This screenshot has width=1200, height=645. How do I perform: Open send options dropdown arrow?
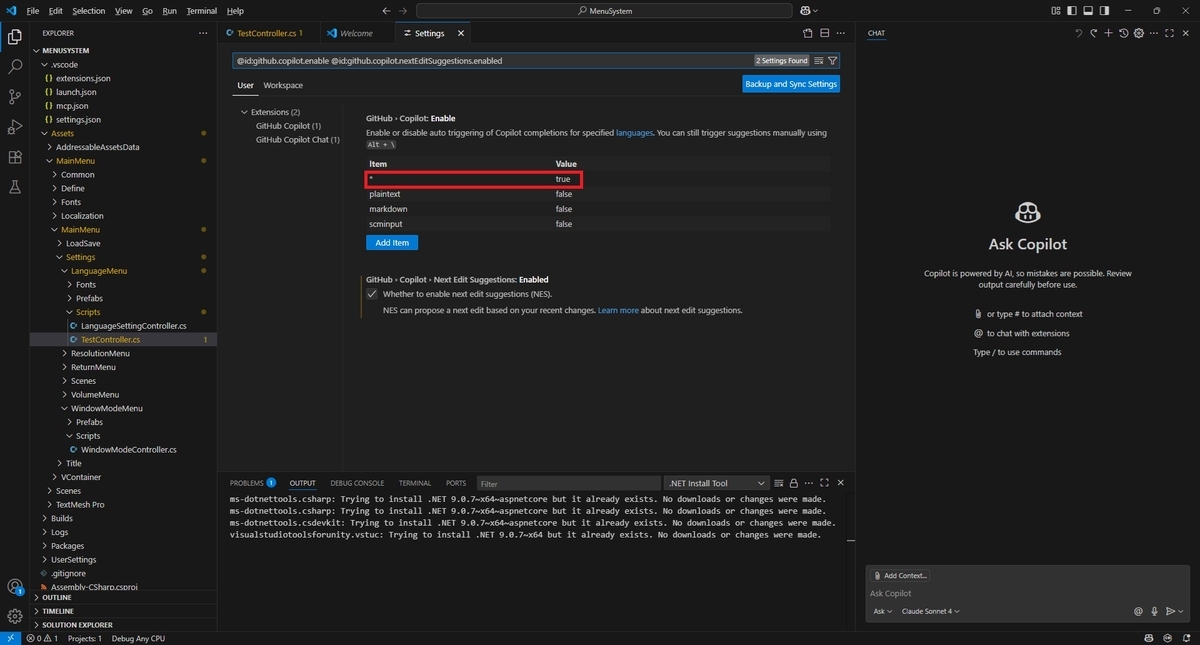[x=1181, y=611]
